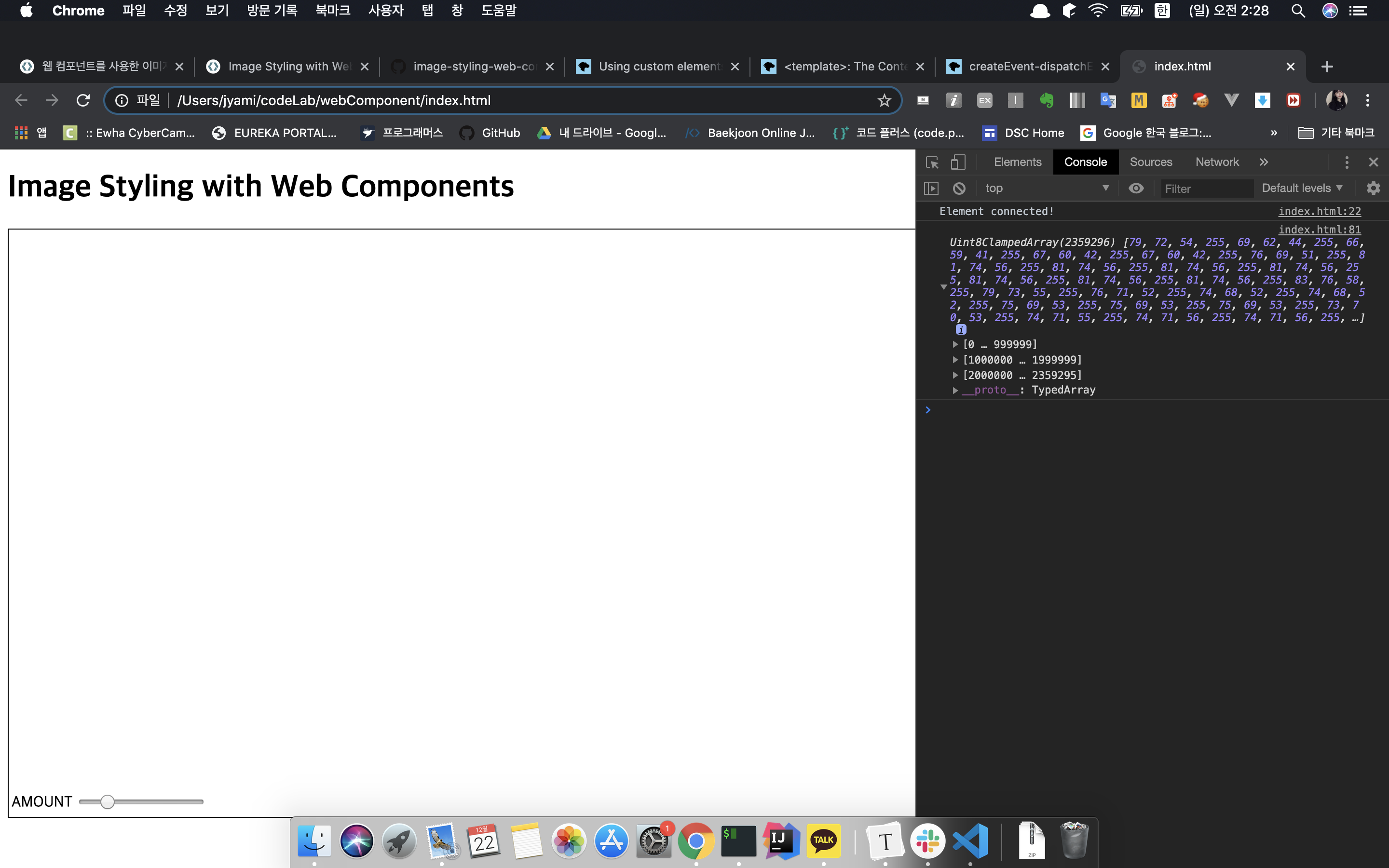Open the Default levels dropdown

1302,188
